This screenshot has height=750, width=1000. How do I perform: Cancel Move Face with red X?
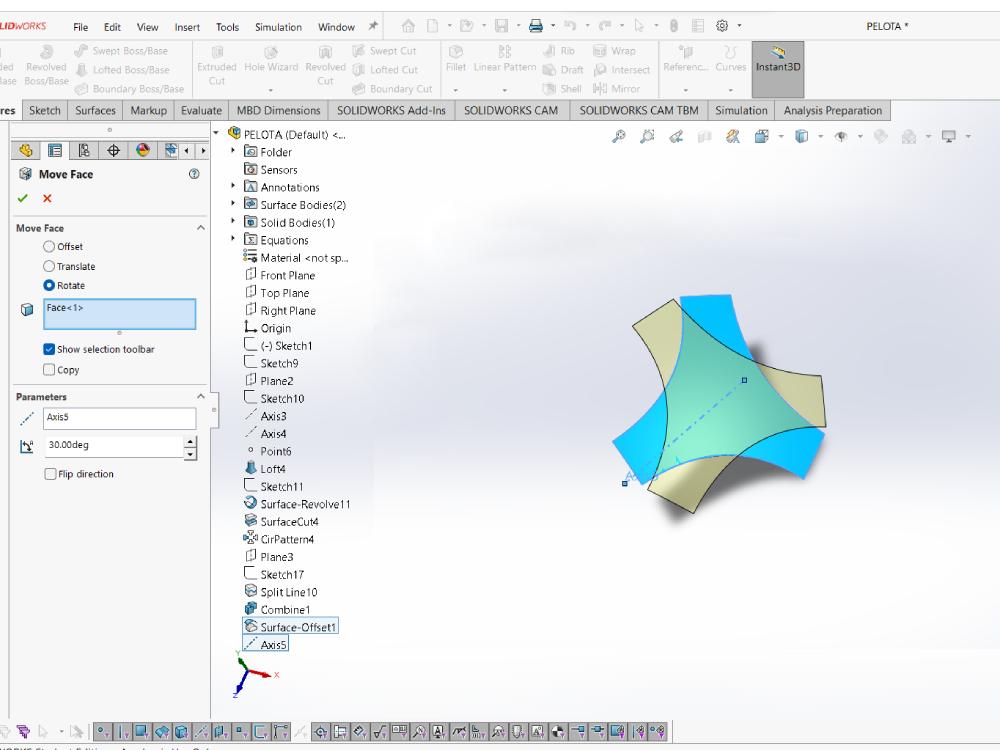47,198
